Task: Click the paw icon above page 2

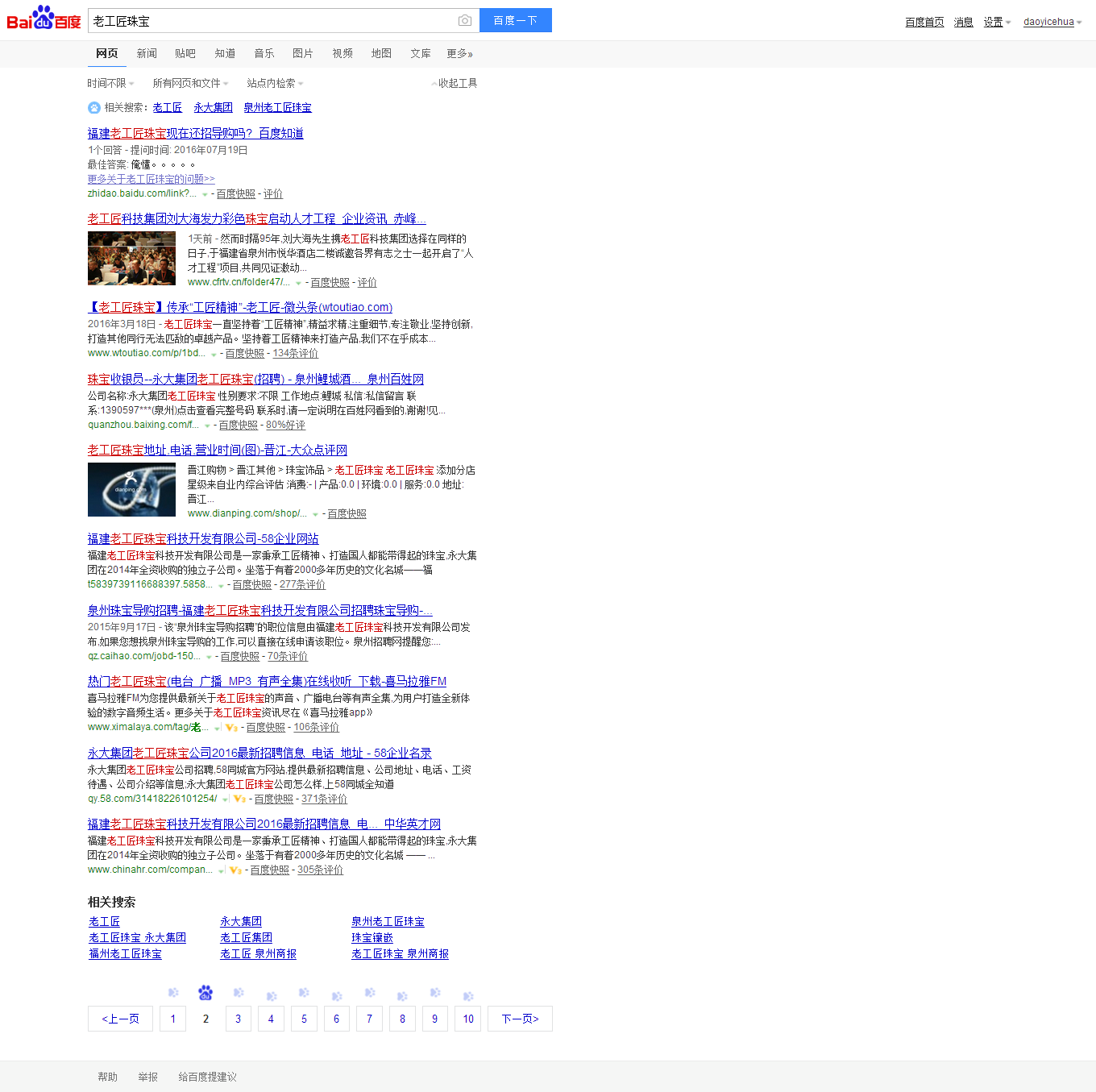Action: pyautogui.click(x=205, y=992)
